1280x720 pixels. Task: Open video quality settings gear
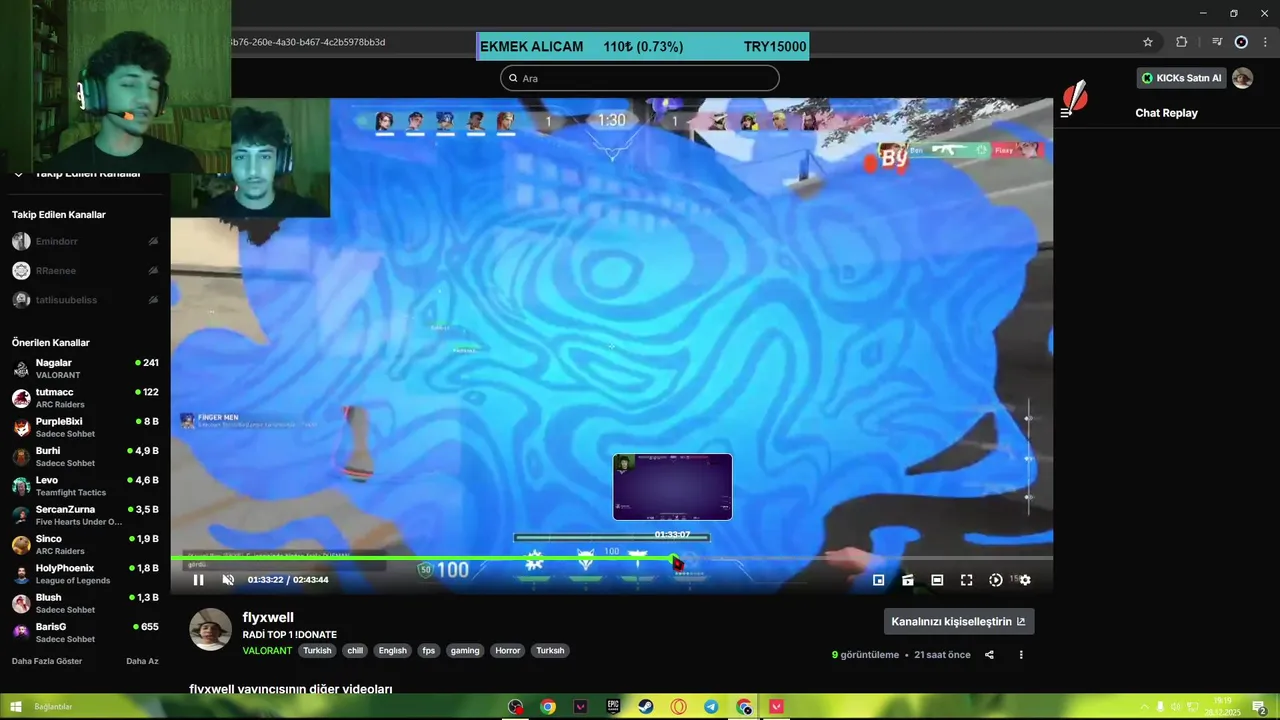[x=1024, y=580]
